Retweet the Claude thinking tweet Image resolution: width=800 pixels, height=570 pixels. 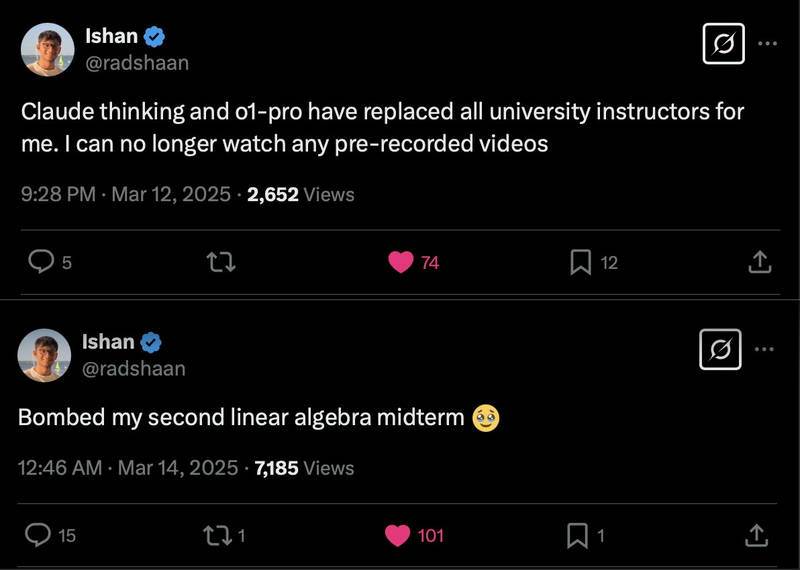pos(221,262)
